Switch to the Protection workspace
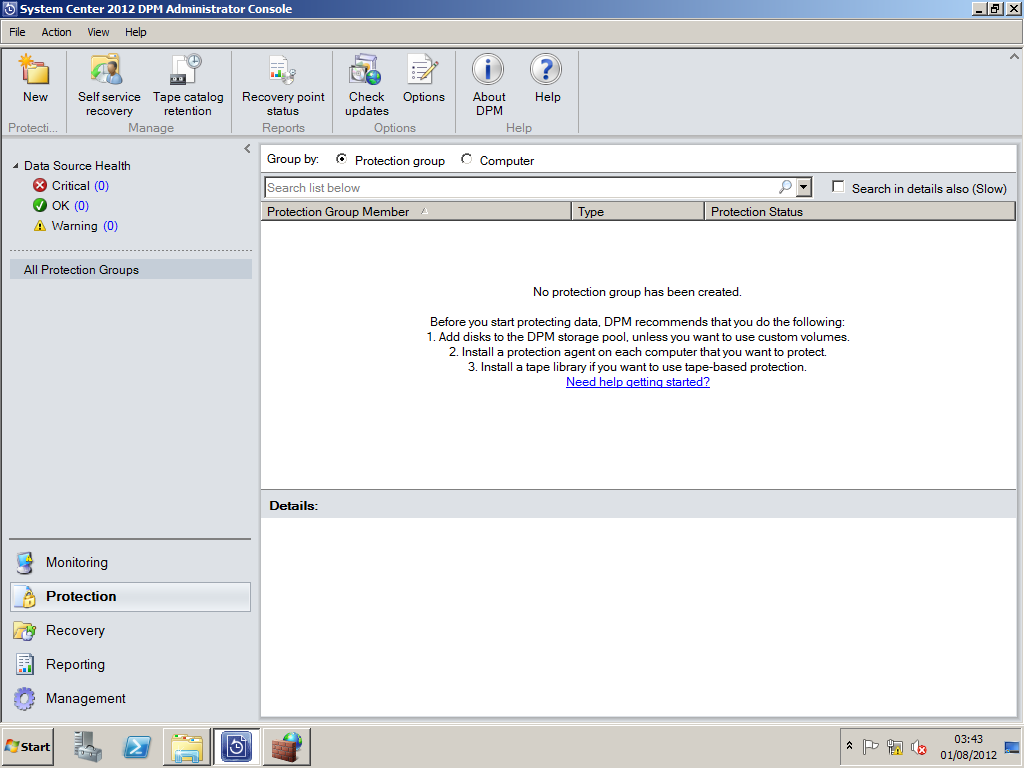The image size is (1024, 768). click(x=130, y=596)
